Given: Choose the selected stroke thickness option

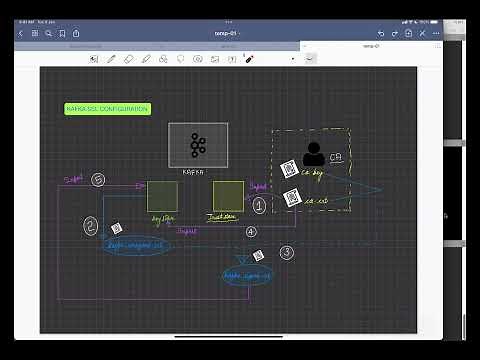Looking at the screenshot, I should click(310, 59).
